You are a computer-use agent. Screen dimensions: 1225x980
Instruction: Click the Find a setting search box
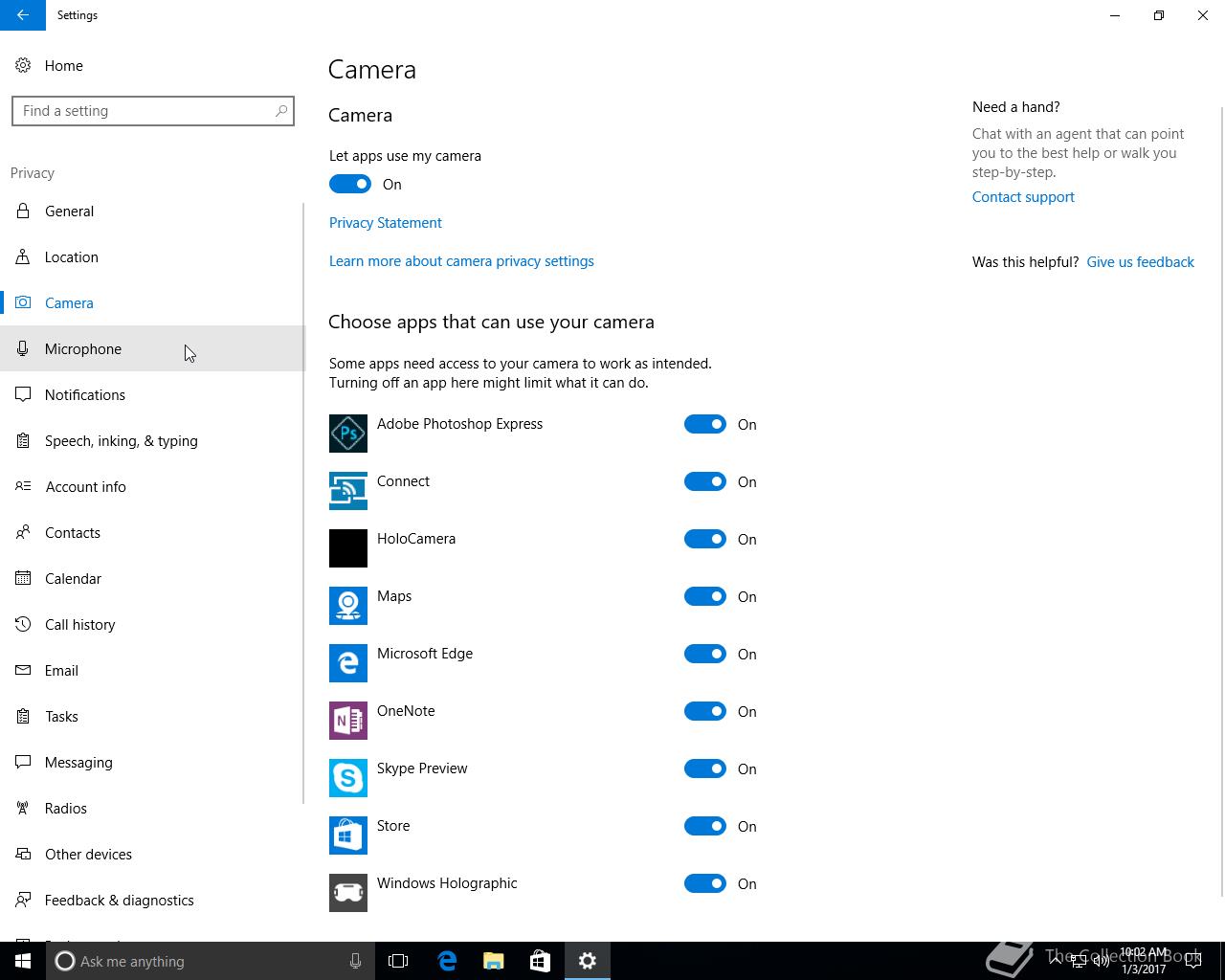click(x=153, y=111)
